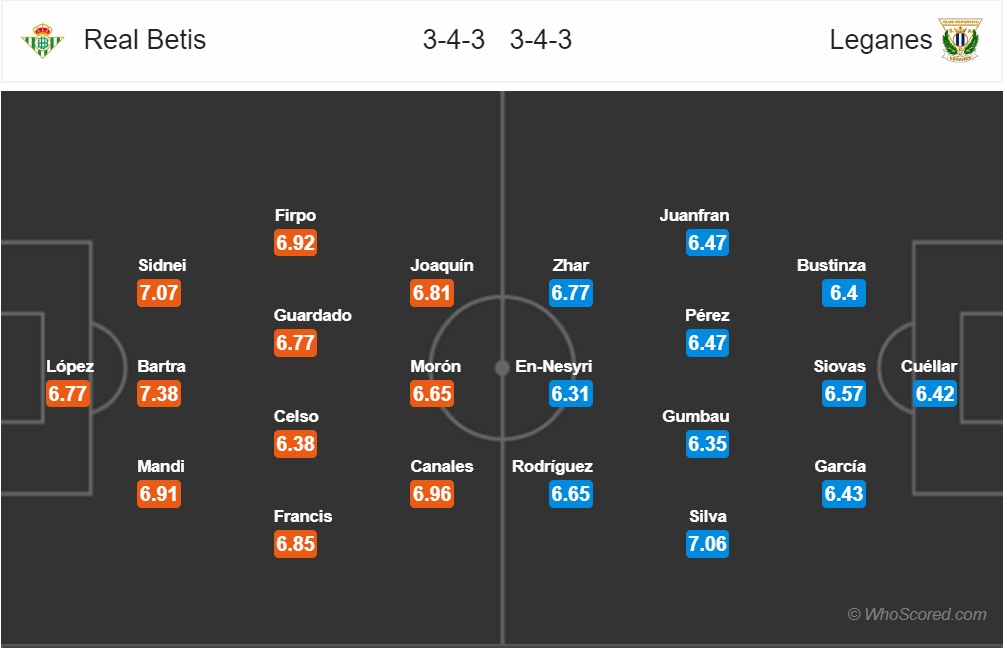Open the Leganes team name
The width and height of the screenshot is (1007, 648).
pyautogui.click(x=880, y=40)
